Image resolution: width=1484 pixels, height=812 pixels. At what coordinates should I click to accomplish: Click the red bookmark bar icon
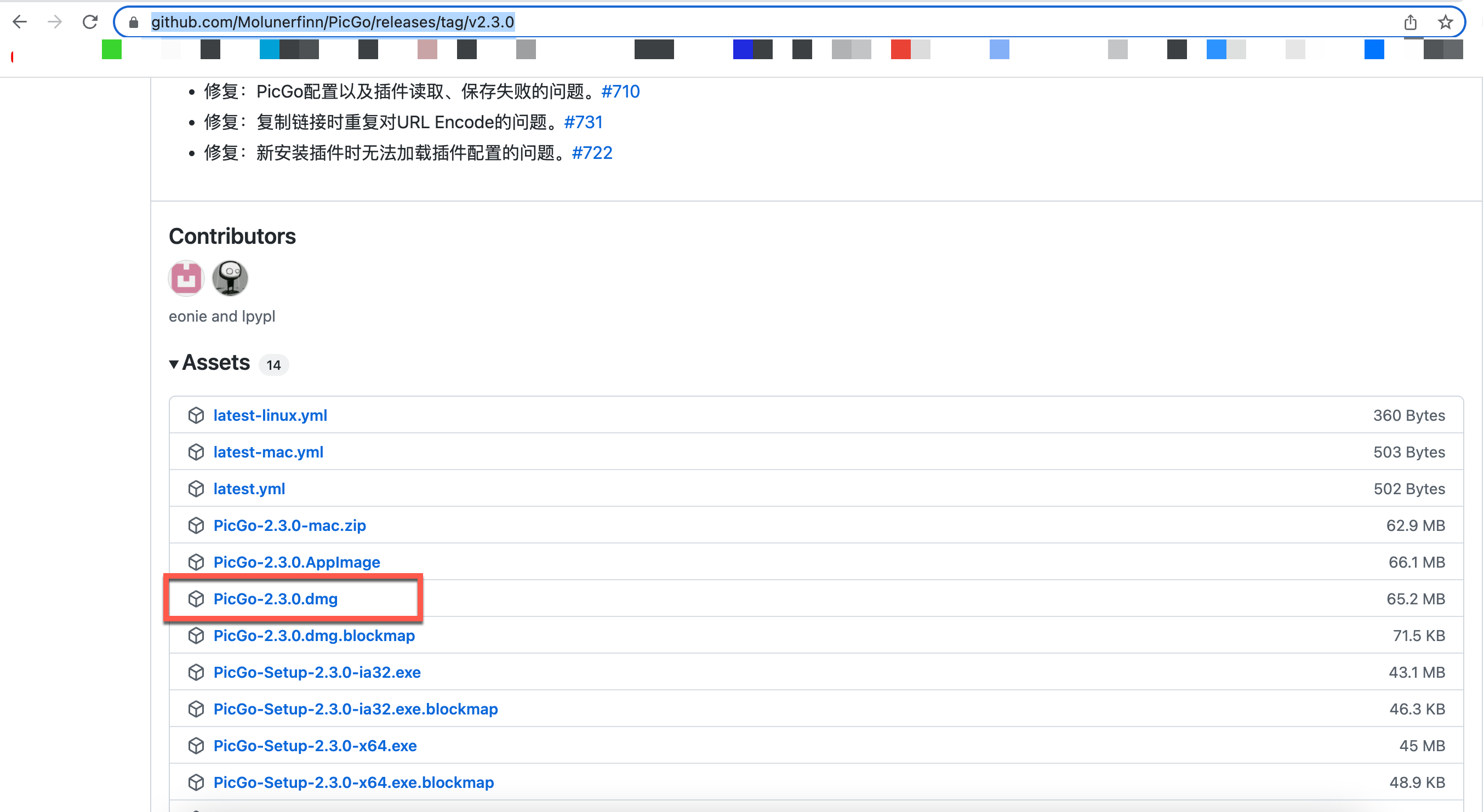click(900, 49)
